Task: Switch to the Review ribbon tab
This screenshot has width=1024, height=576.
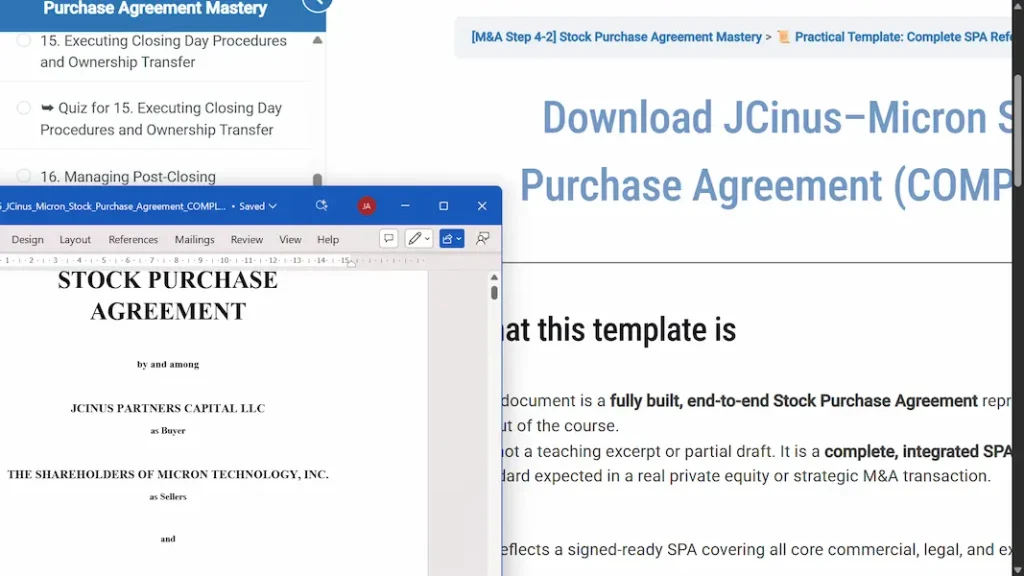Action: 245,239
